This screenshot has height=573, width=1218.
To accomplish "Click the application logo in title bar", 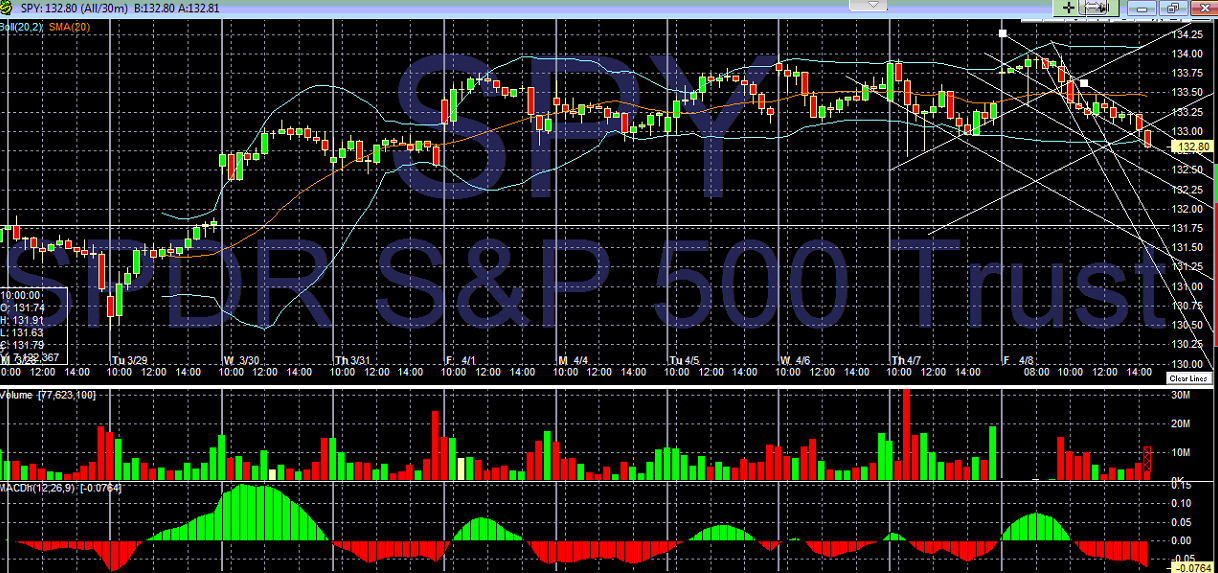I will pos(8,7).
